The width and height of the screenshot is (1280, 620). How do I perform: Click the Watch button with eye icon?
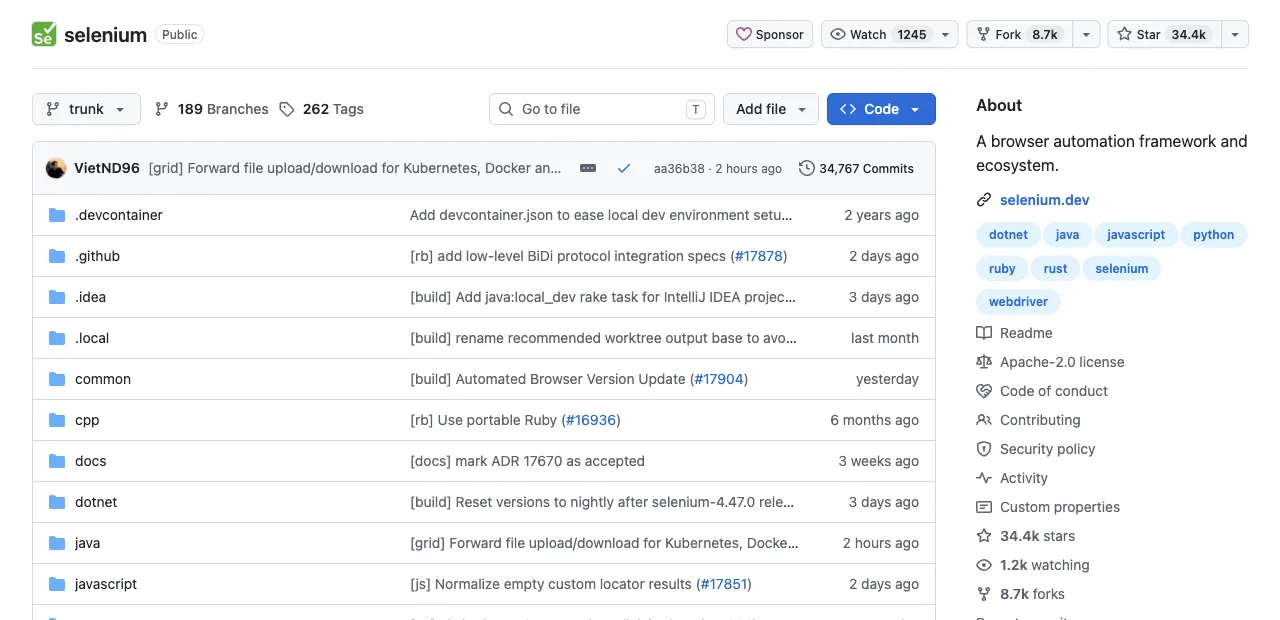[x=890, y=34]
